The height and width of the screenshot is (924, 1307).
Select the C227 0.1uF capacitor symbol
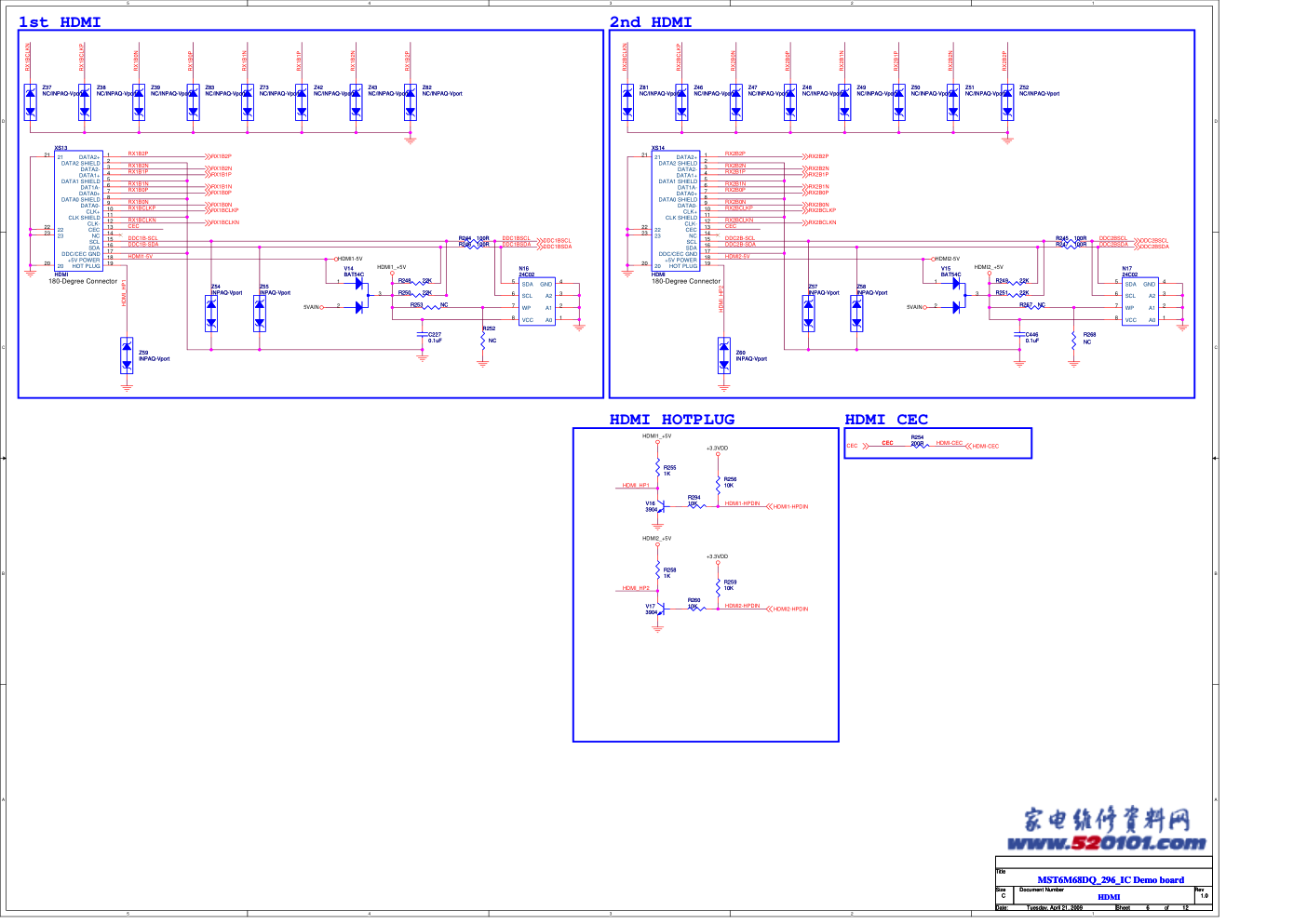tap(422, 335)
